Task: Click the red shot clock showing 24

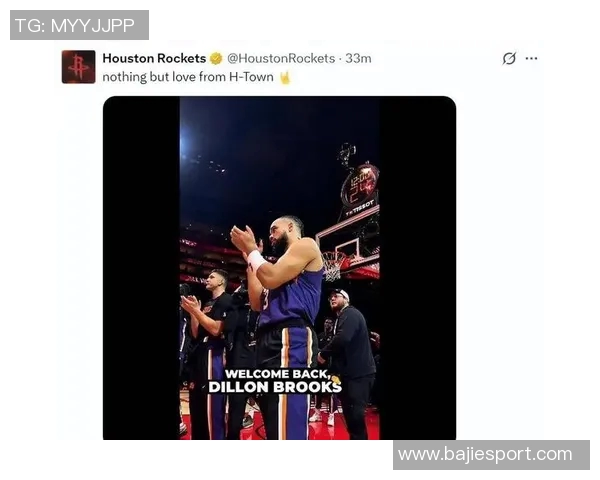Action: pyautogui.click(x=359, y=186)
